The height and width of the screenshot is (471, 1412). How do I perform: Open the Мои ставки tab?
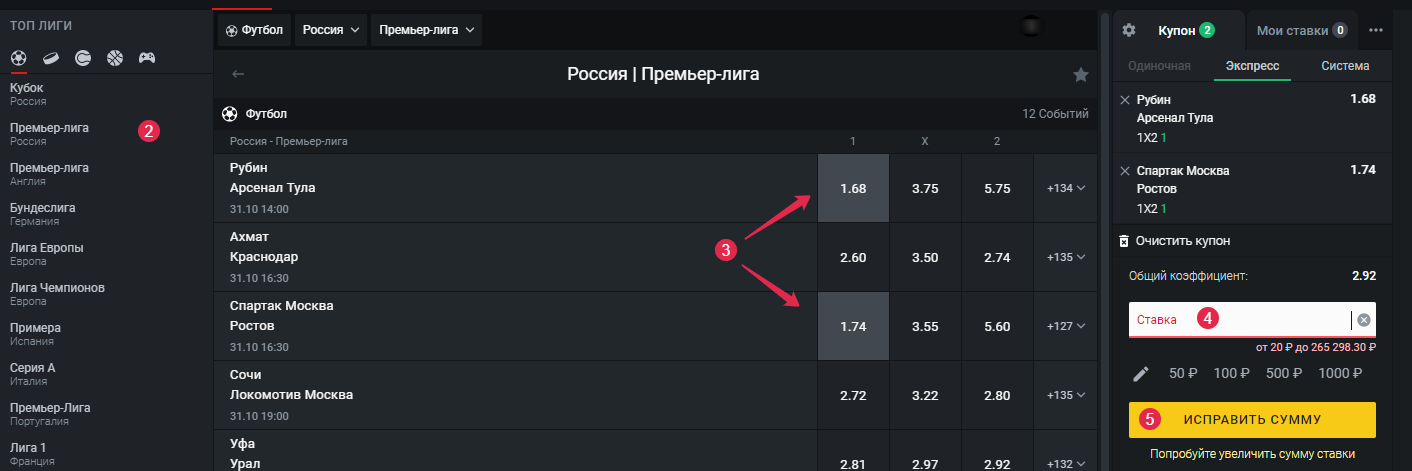(1301, 30)
